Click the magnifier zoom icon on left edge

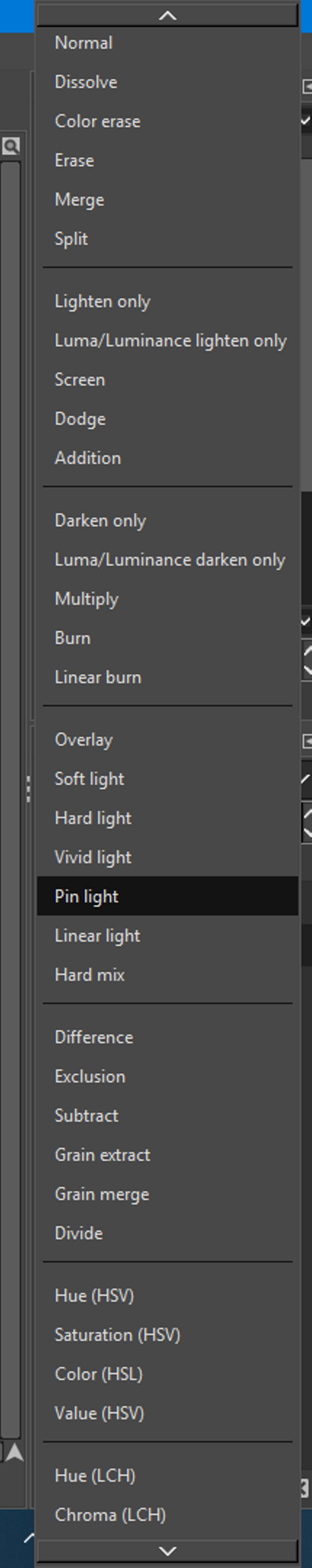tap(11, 146)
